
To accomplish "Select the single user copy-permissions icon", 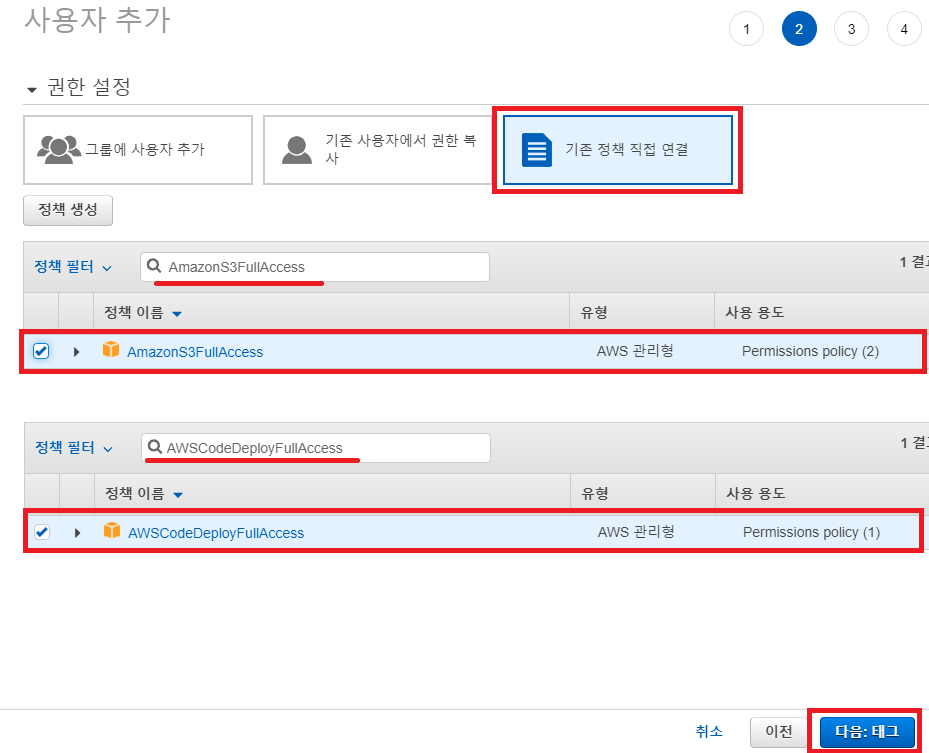I will pyautogui.click(x=297, y=150).
